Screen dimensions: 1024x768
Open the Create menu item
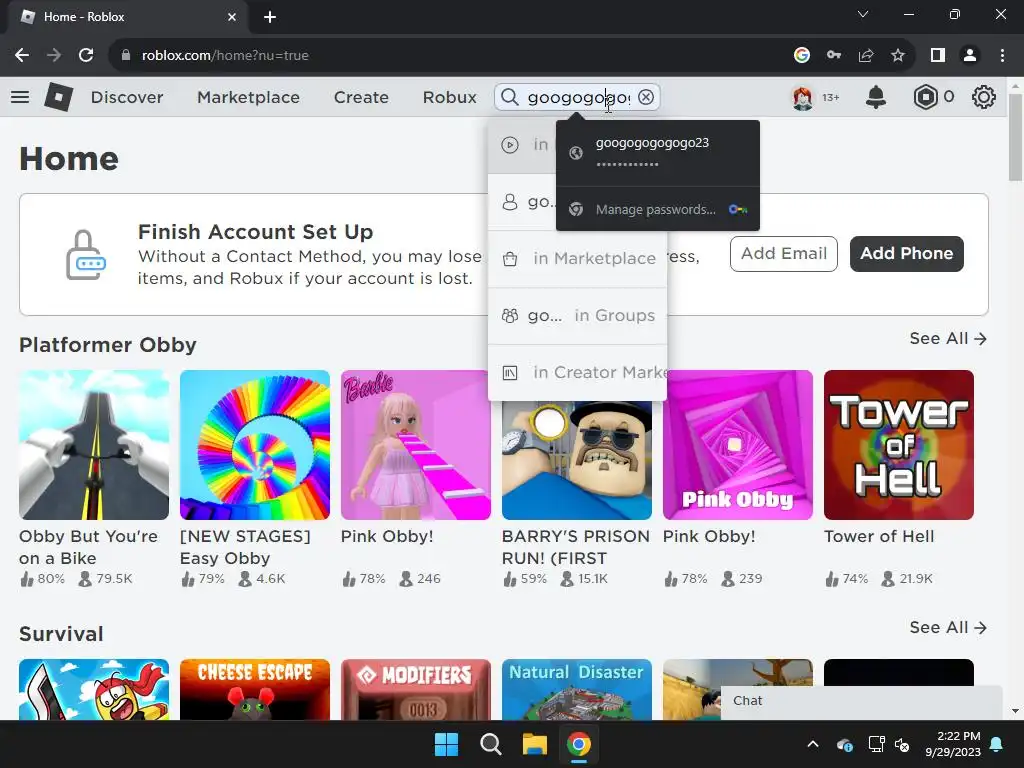361,97
